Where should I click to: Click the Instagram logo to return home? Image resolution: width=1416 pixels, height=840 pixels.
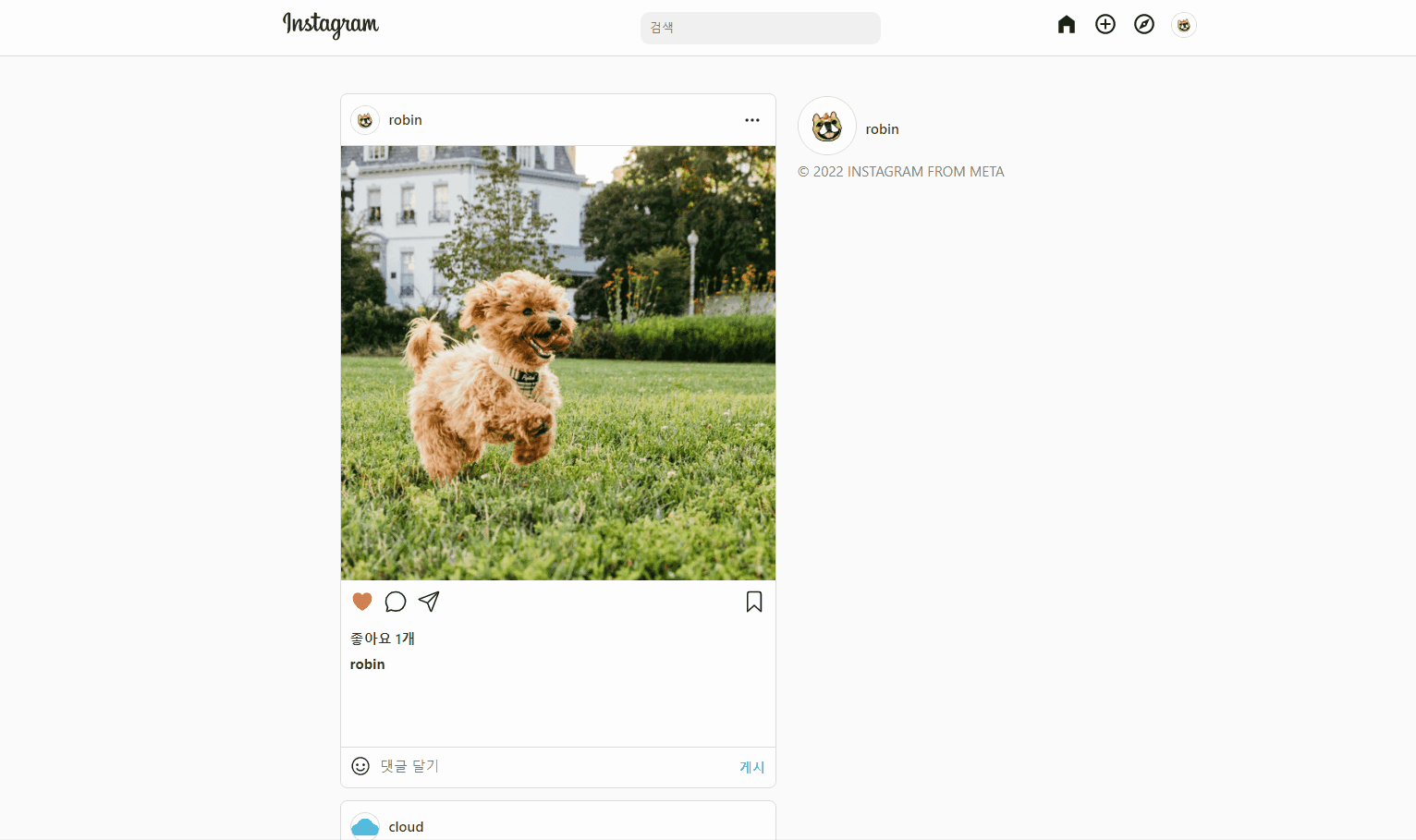[x=330, y=26]
